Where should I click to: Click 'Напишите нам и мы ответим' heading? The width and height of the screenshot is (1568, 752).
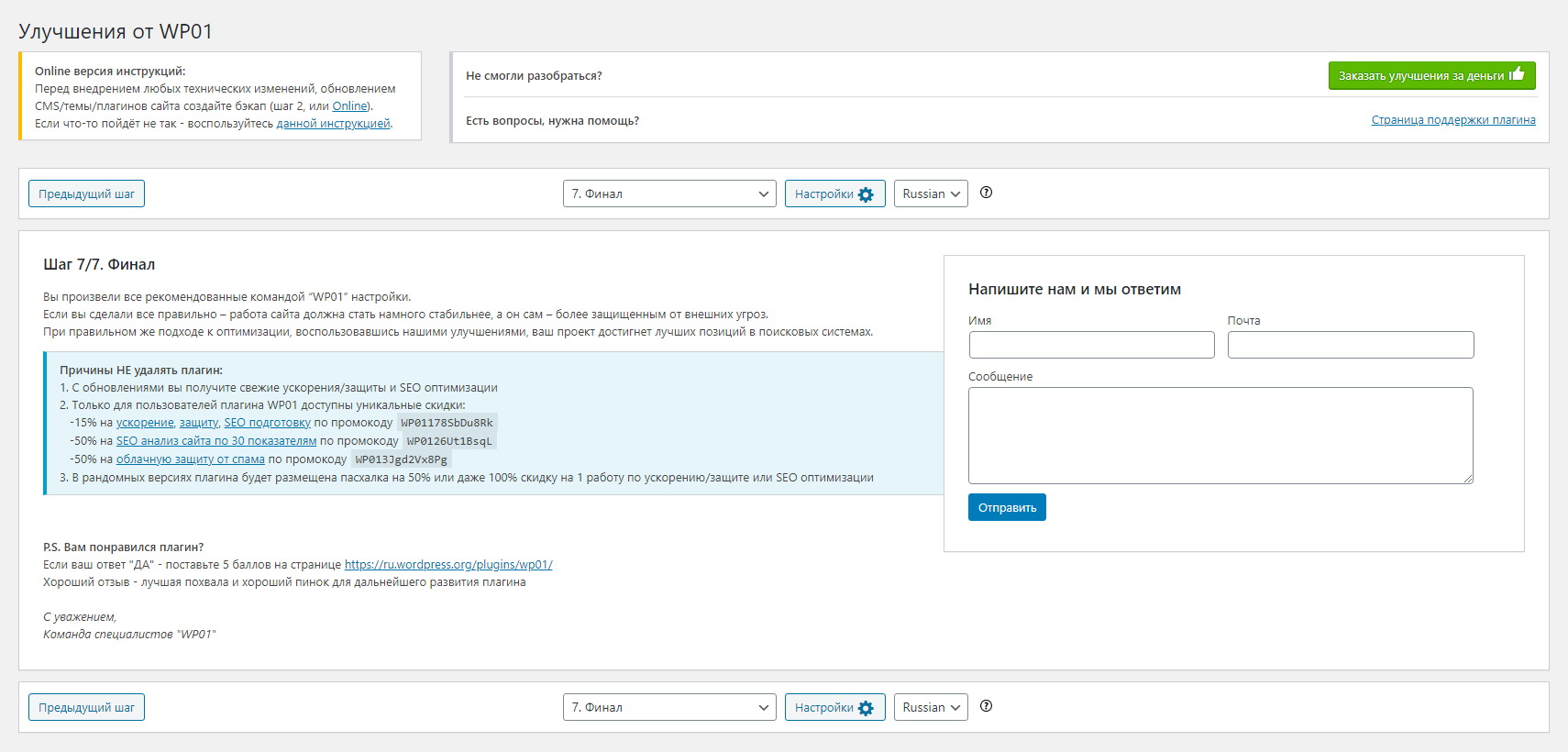pyautogui.click(x=1075, y=289)
